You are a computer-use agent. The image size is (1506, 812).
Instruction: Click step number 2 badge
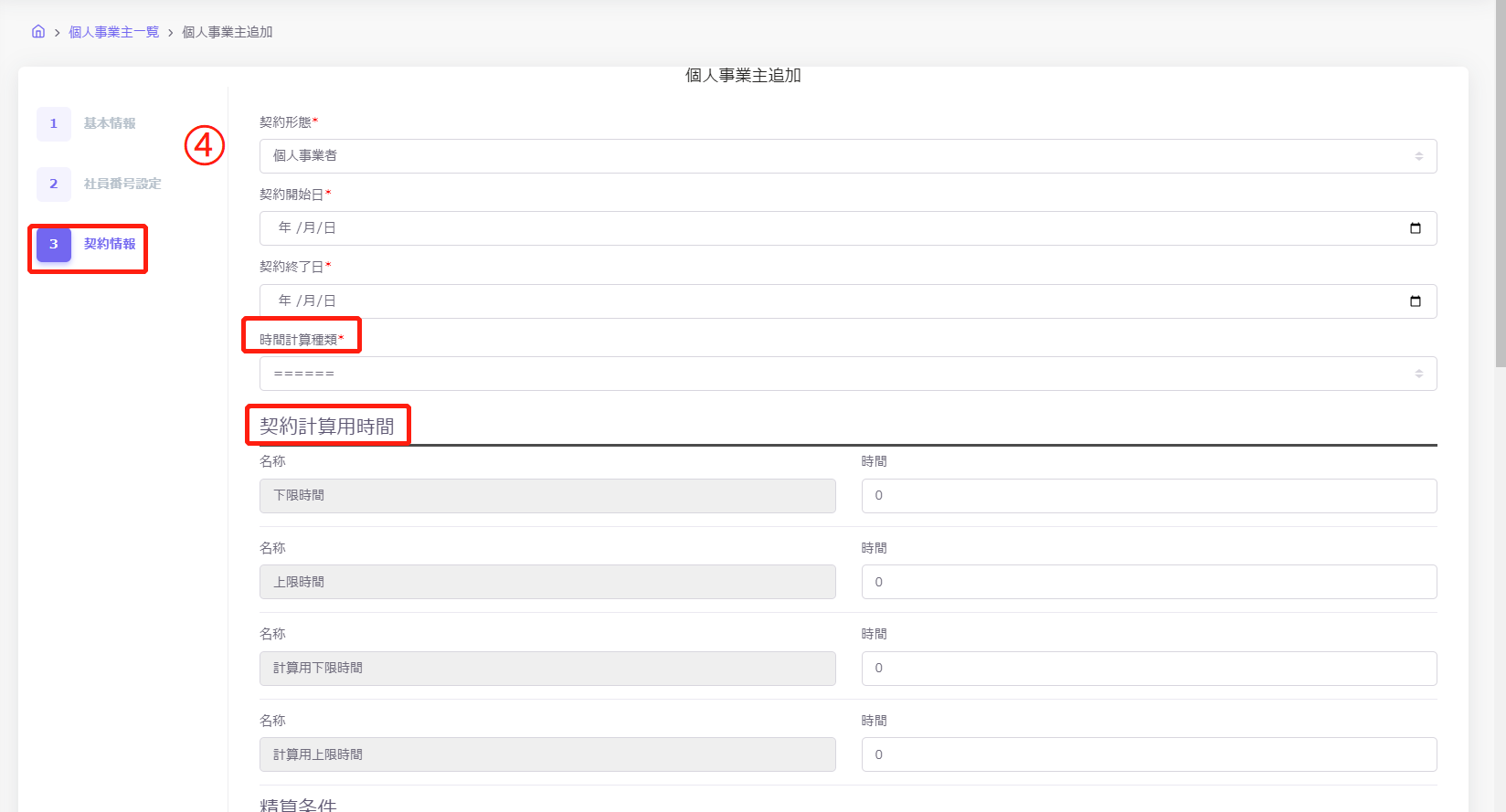point(54,185)
